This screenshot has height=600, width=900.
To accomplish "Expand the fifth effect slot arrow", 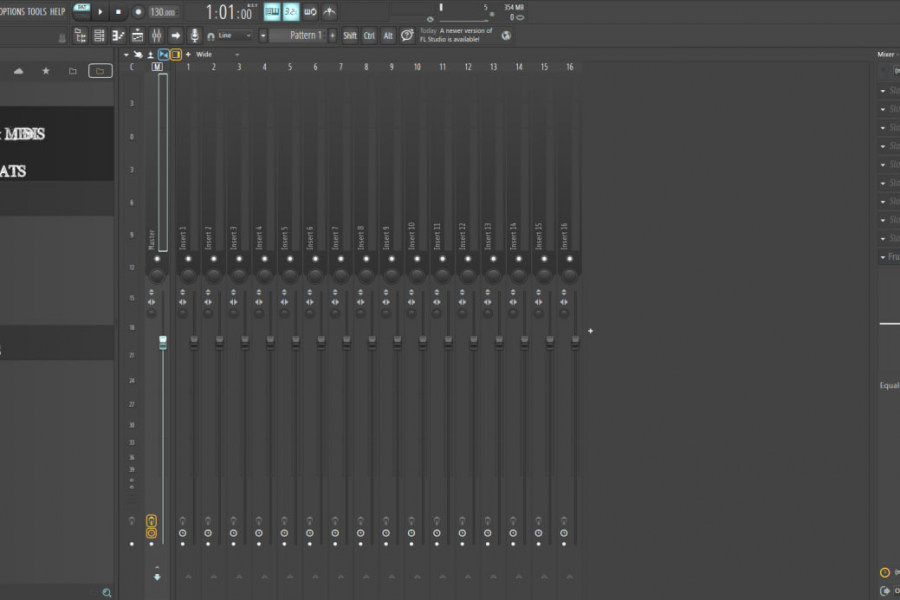I will coord(883,165).
